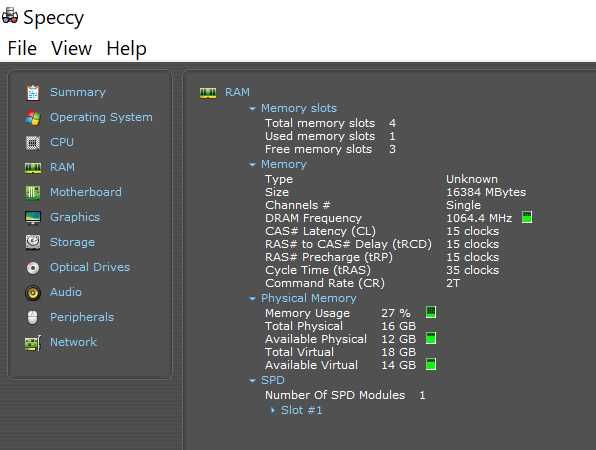Open the Optical Drives section

click(x=90, y=267)
